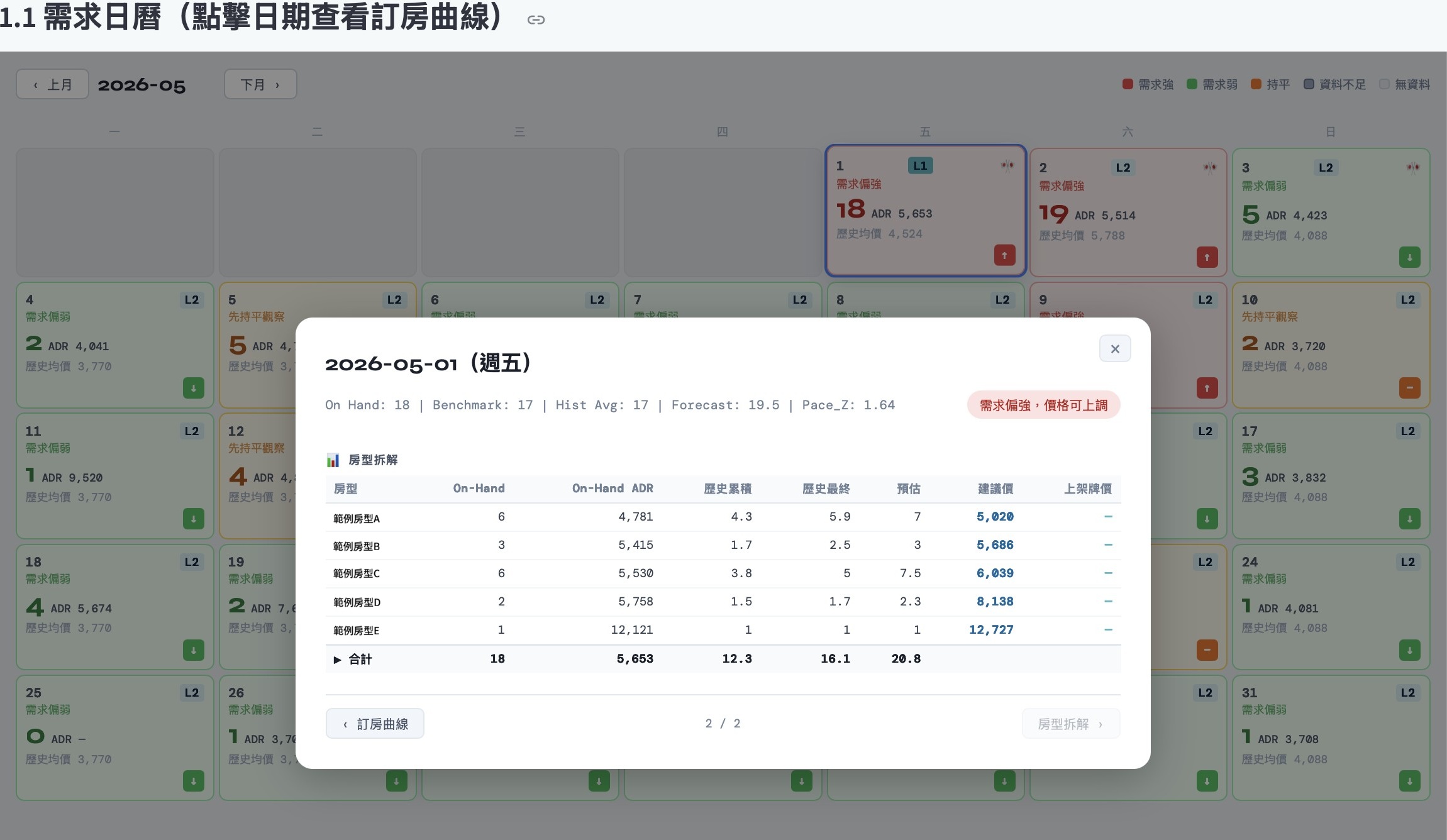Expand the 合計 total row
This screenshot has height=840, width=1447.
pyautogui.click(x=337, y=660)
